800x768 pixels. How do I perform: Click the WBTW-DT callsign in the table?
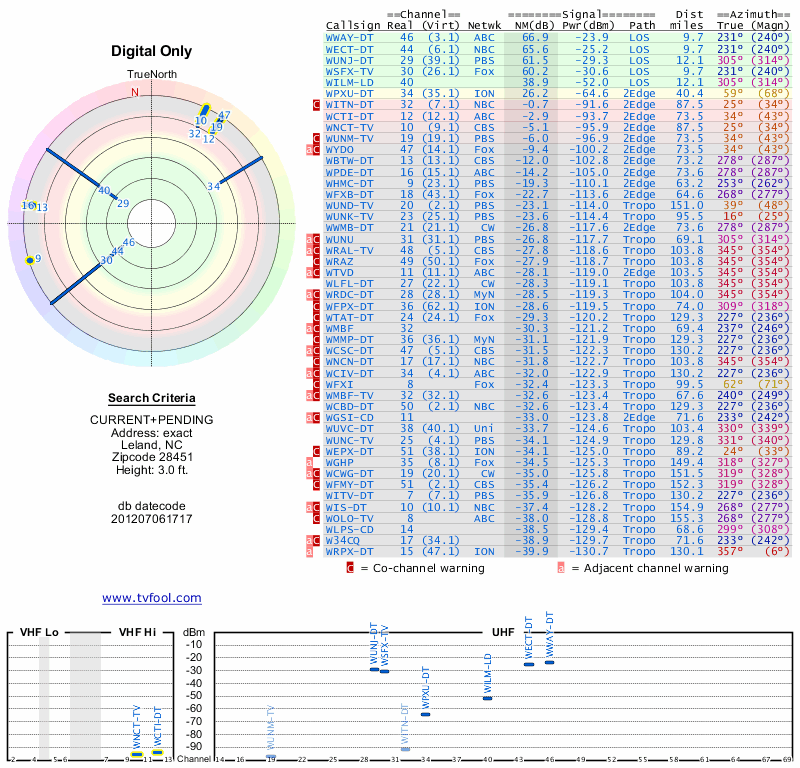tap(349, 161)
